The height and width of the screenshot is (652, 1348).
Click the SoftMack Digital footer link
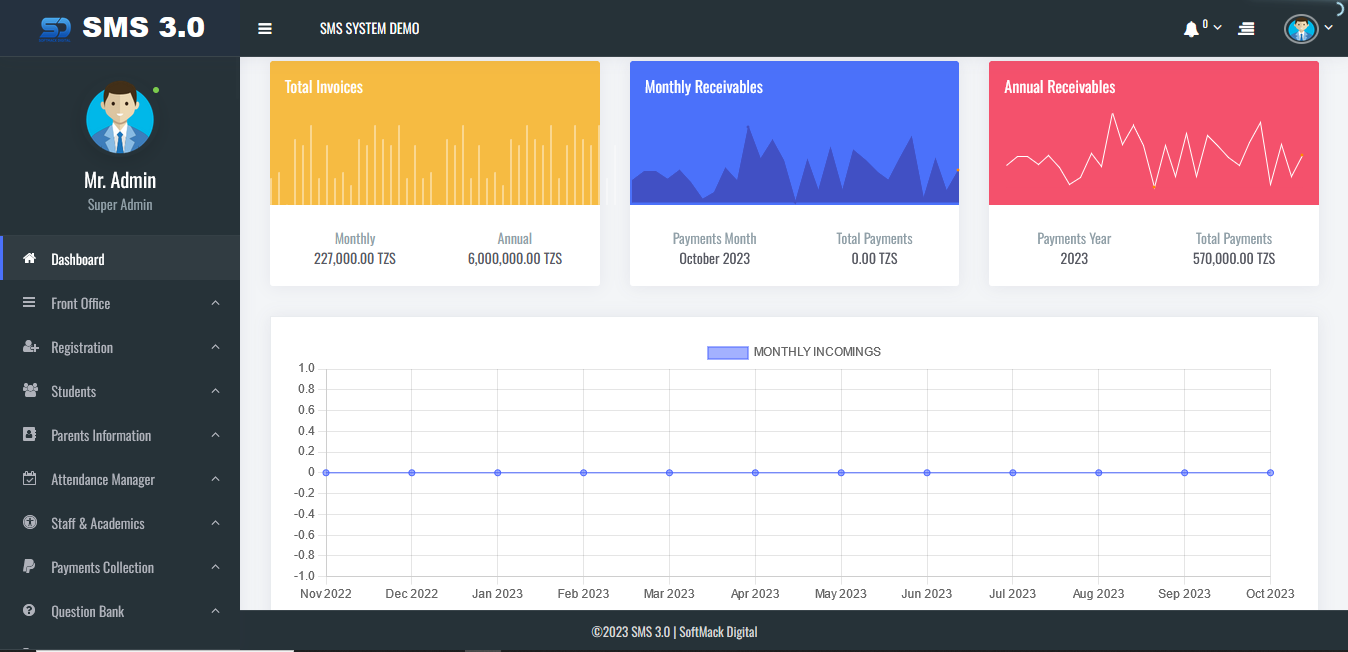pos(718,632)
